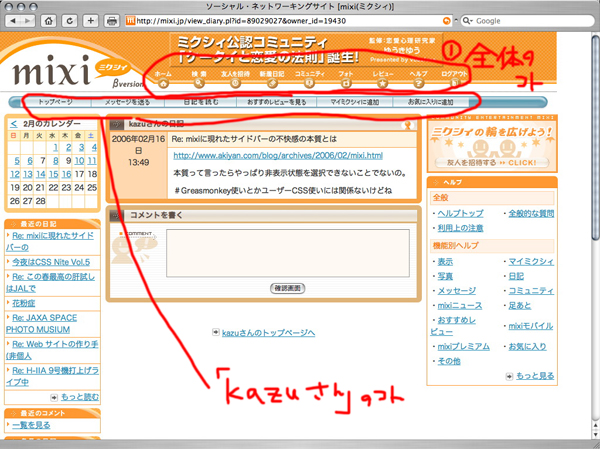
Task: Click the 確認画面 confirm button
Action: tap(288, 288)
